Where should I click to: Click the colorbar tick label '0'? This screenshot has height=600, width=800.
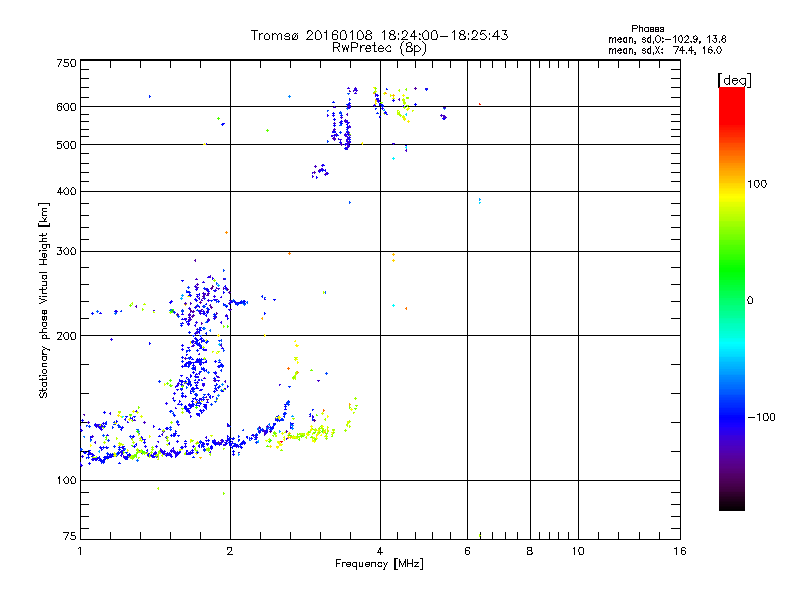(x=750, y=301)
